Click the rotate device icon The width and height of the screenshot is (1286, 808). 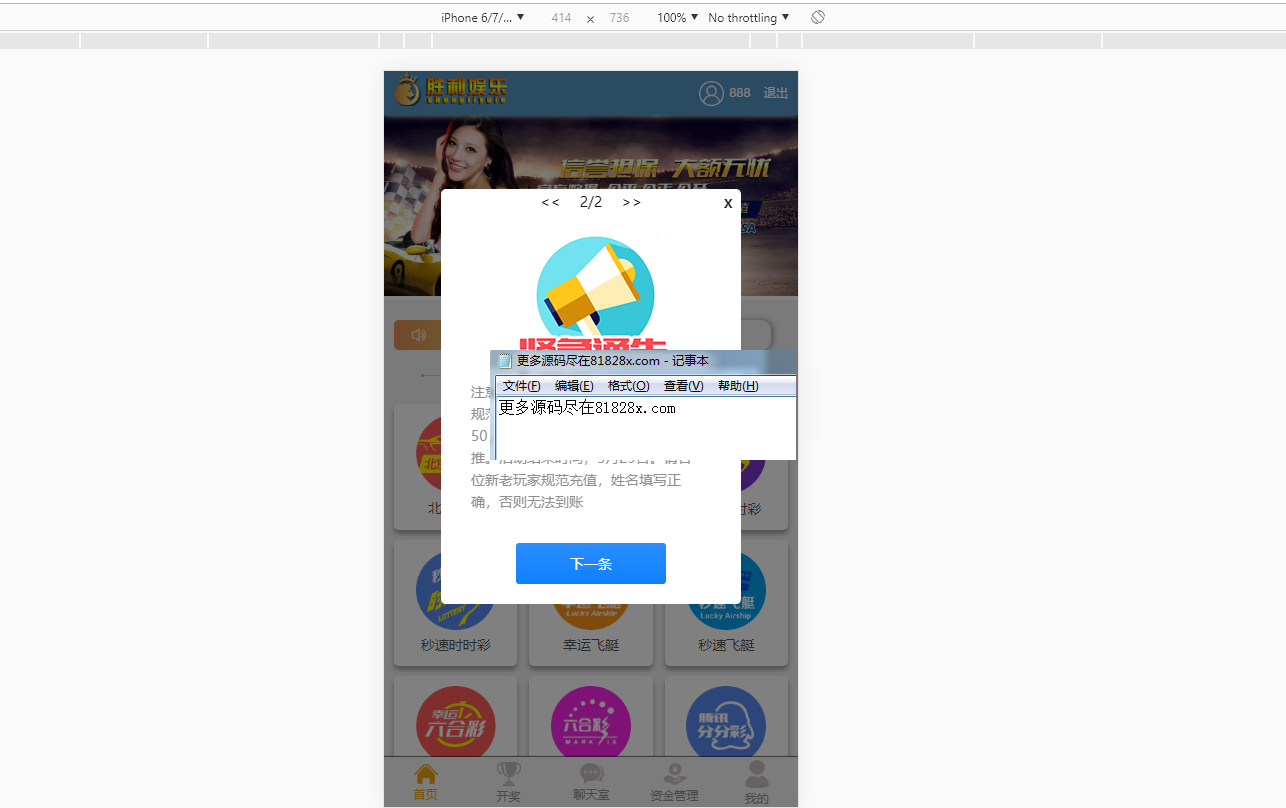[817, 17]
